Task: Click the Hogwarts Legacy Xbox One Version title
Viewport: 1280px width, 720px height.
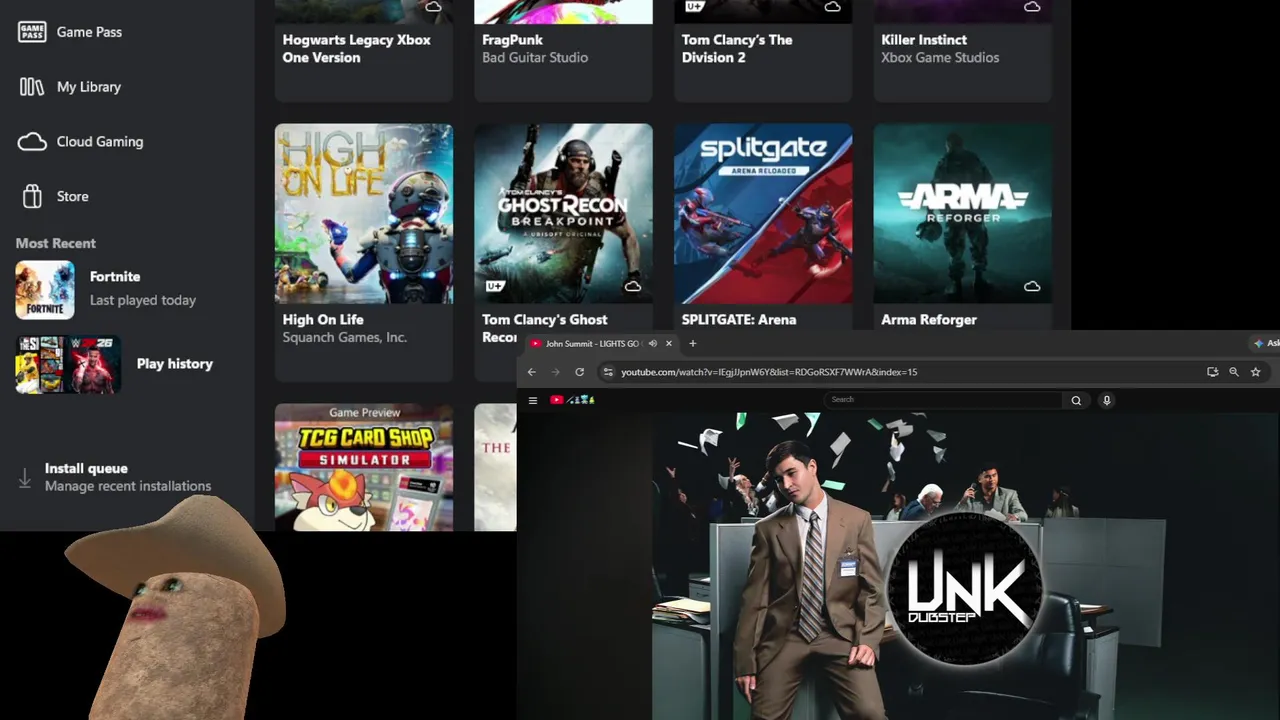Action: pyautogui.click(x=356, y=49)
